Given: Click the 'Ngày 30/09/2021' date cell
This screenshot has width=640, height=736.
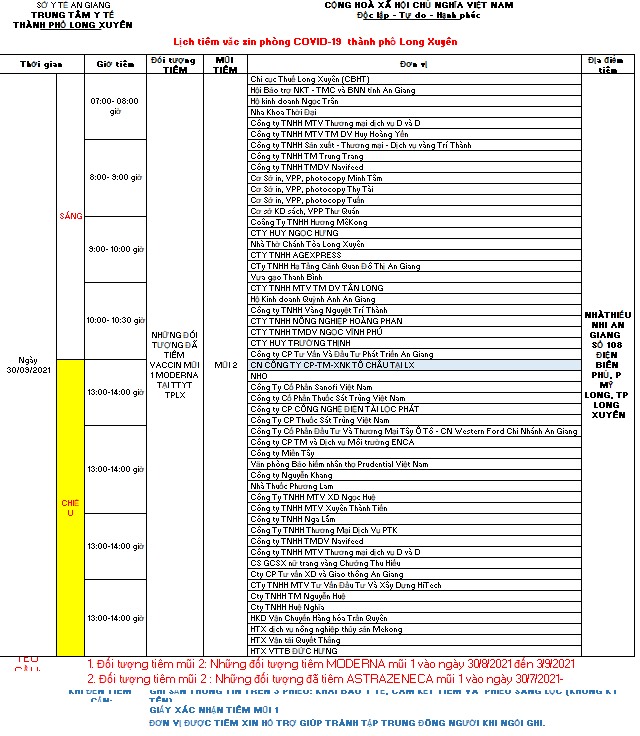Looking at the screenshot, I should pos(29,364).
